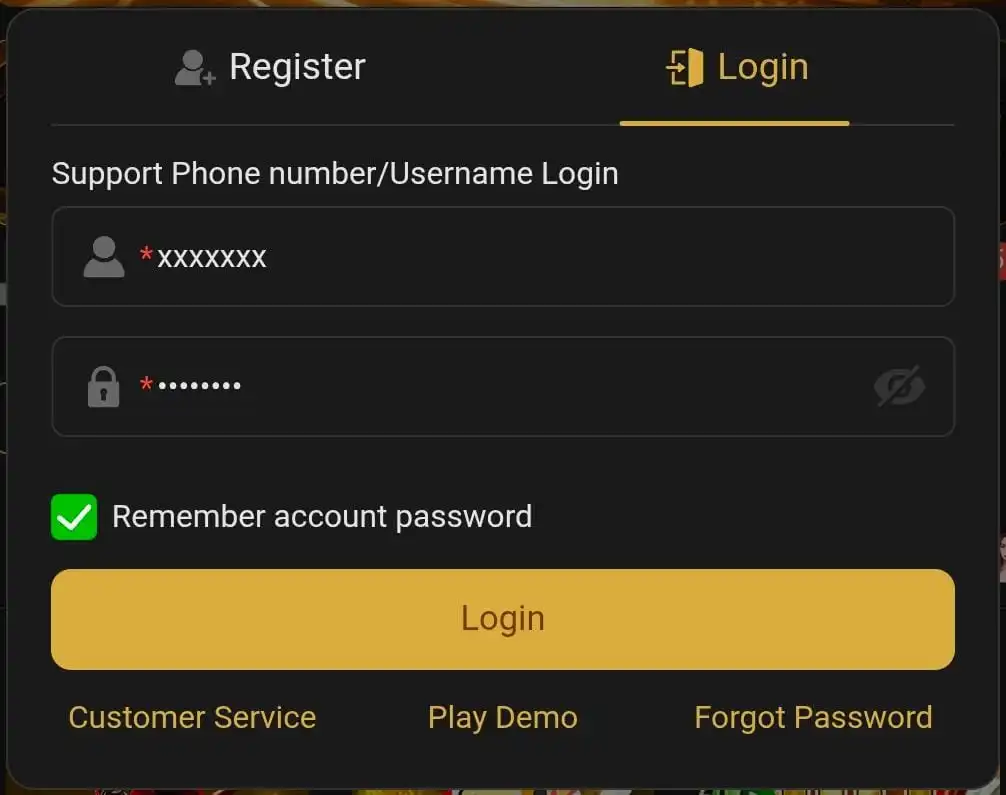
Task: Click the masked password dots
Action: pos(200,386)
